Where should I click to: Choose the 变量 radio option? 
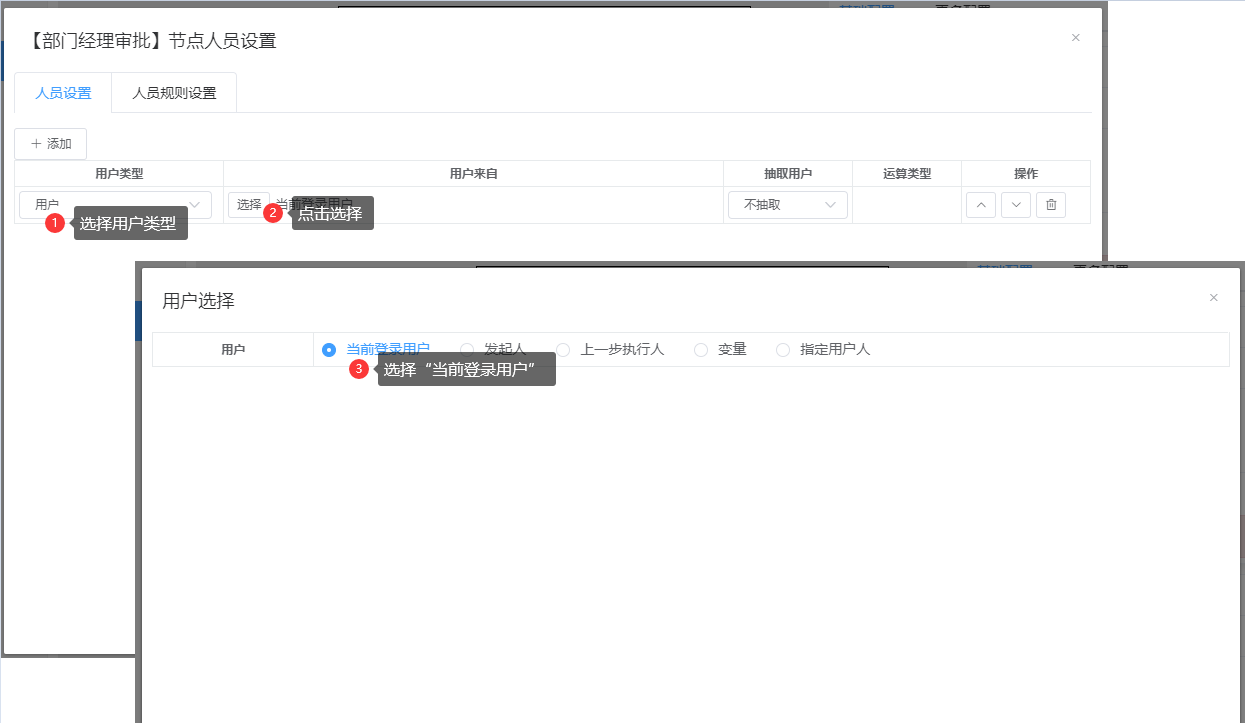(x=720, y=349)
